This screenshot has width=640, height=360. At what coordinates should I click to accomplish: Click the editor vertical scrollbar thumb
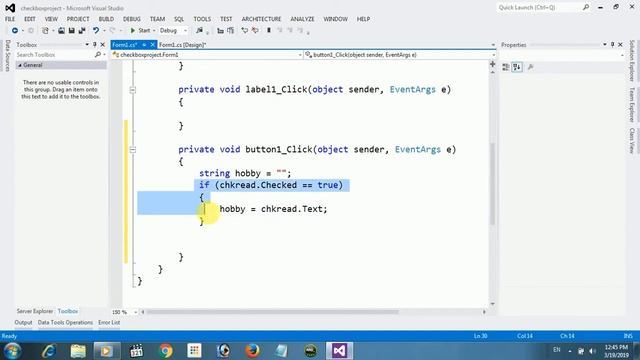(492, 184)
